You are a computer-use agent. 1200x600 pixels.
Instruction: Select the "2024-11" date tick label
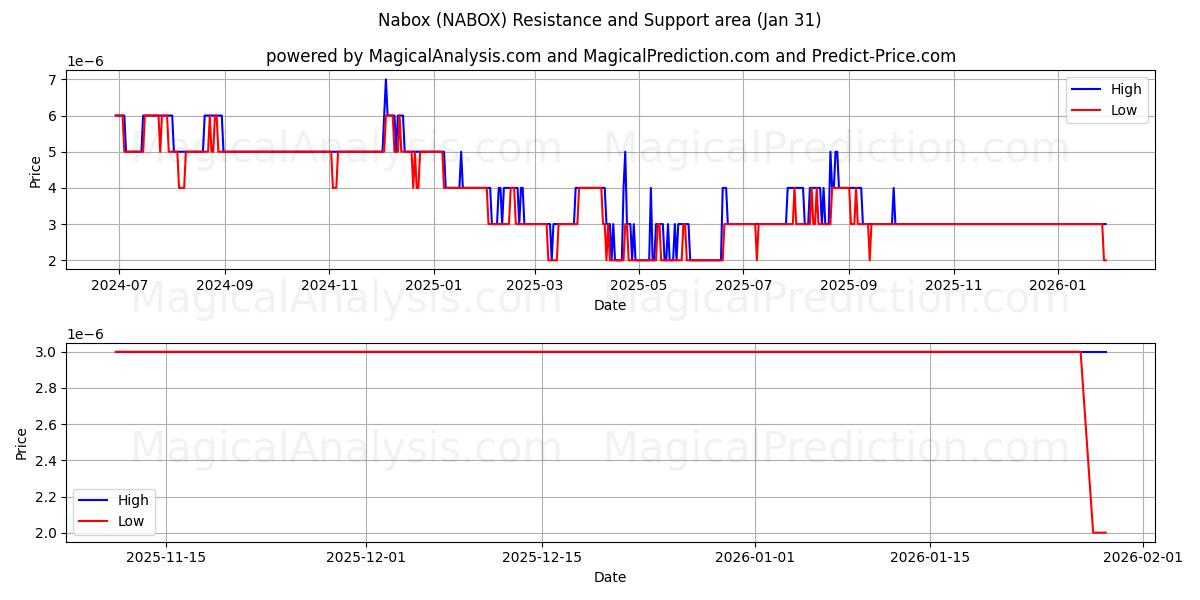[329, 285]
